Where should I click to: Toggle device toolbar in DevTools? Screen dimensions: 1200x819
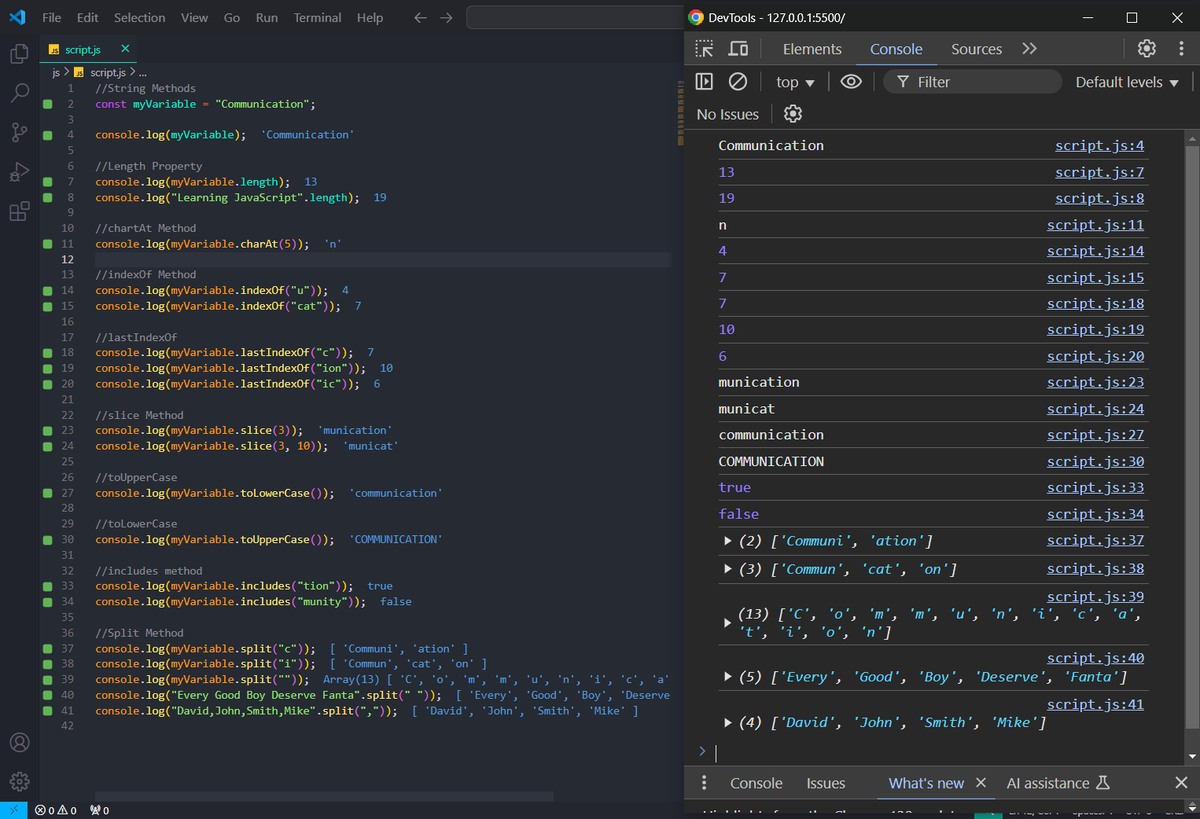[x=738, y=49]
